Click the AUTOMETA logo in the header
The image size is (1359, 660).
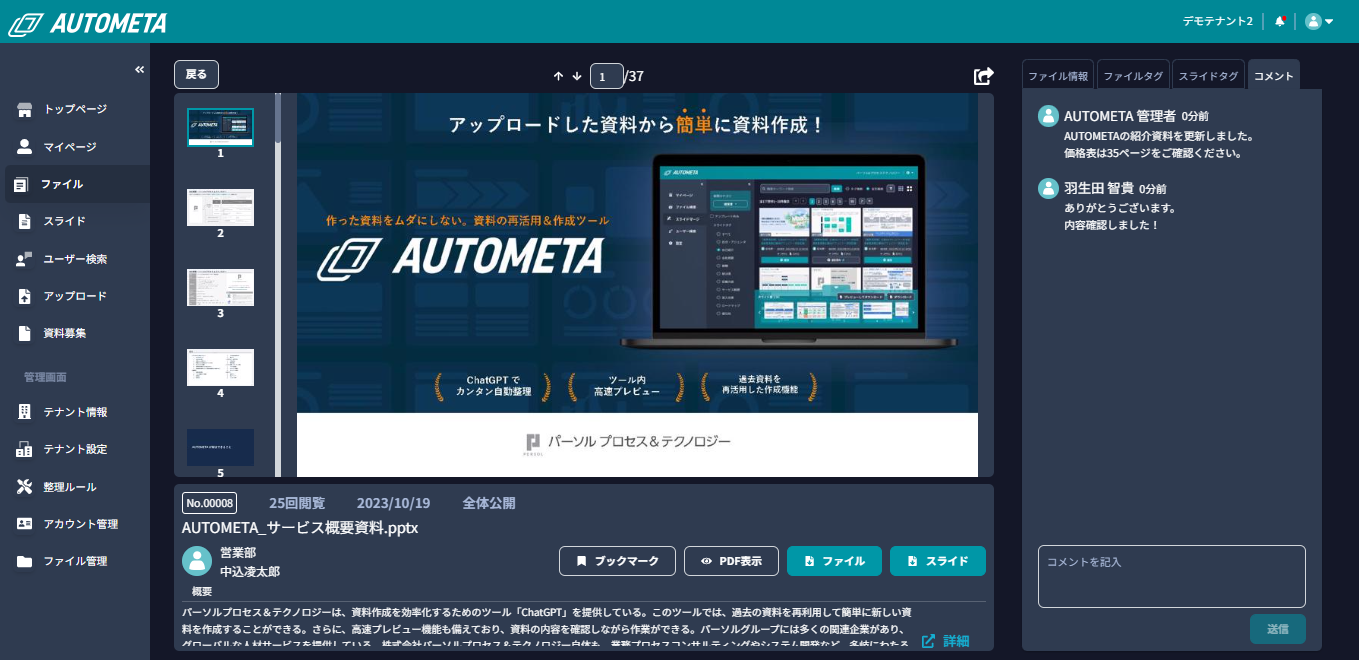point(88,23)
